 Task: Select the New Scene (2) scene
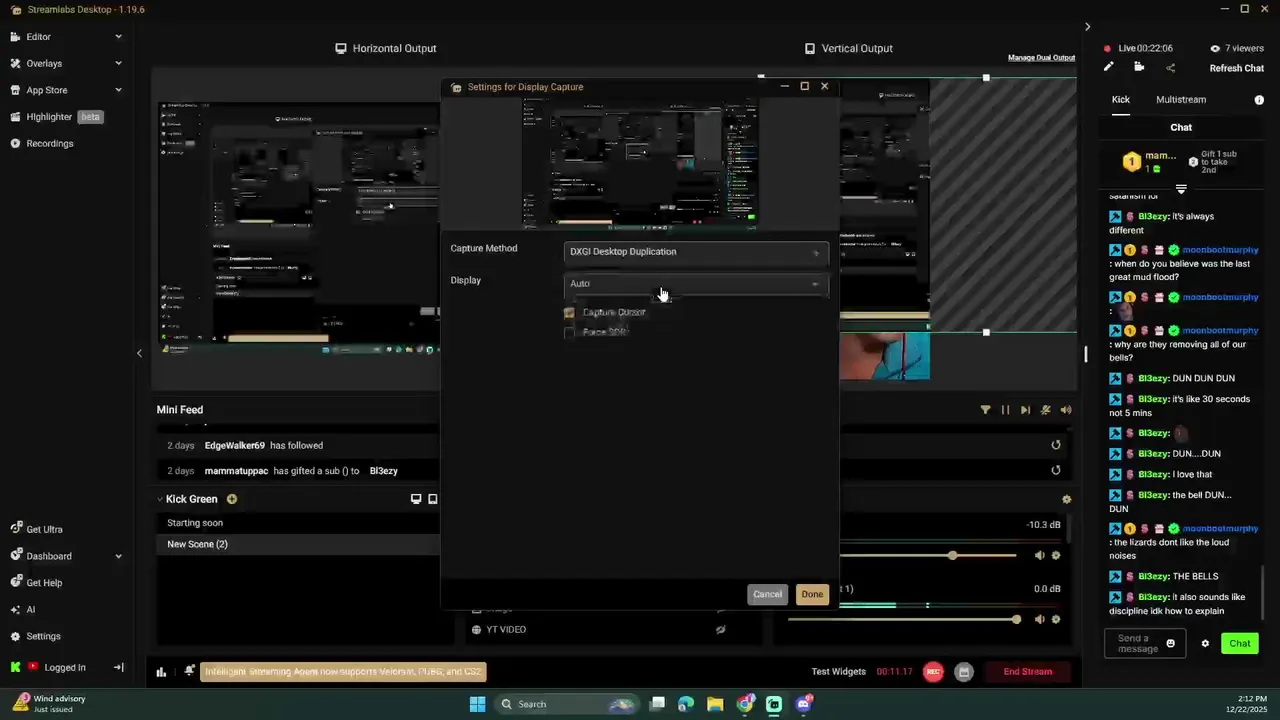297,544
